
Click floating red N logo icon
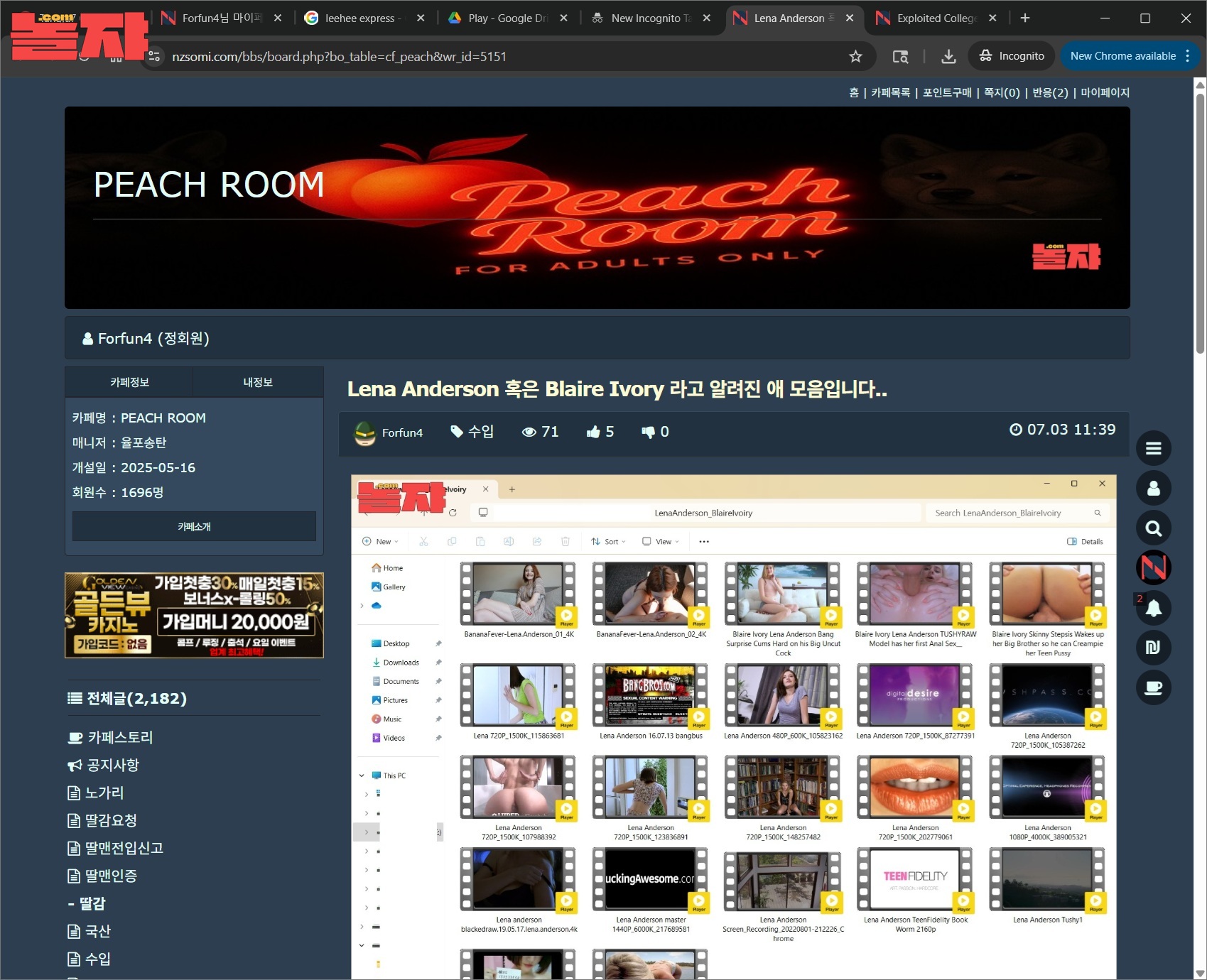pyautogui.click(x=1154, y=567)
